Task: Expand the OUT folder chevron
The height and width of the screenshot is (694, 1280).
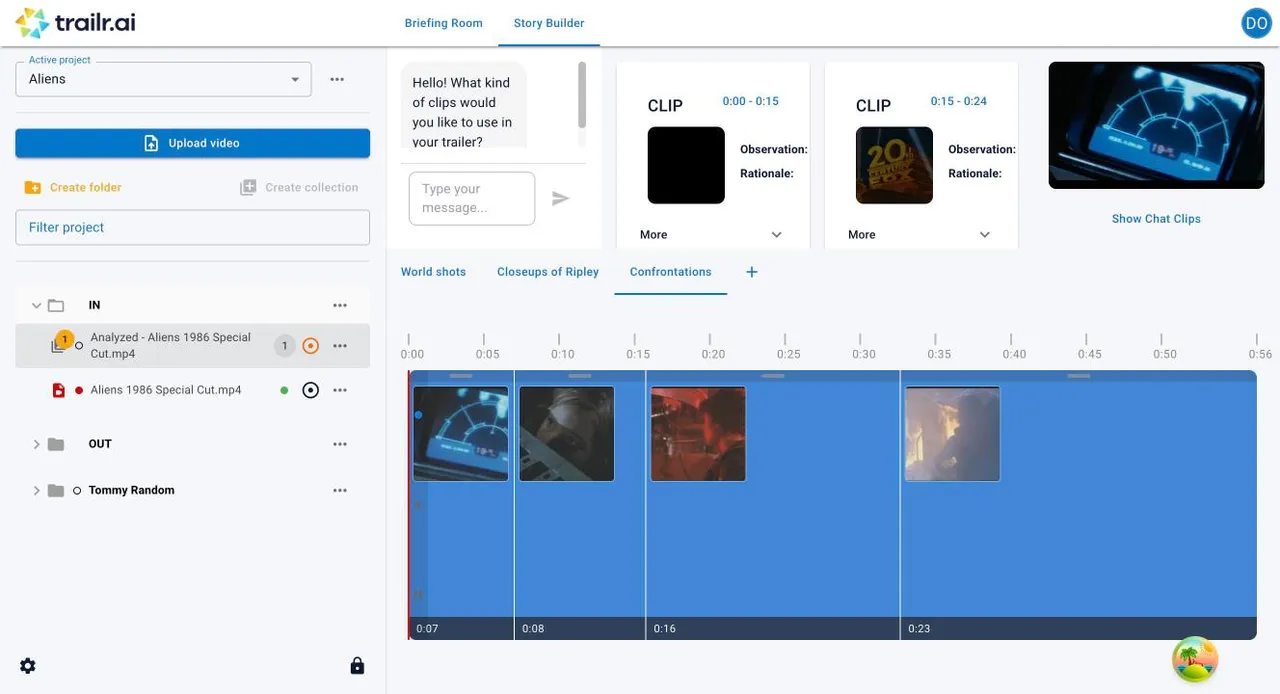Action: 36,444
